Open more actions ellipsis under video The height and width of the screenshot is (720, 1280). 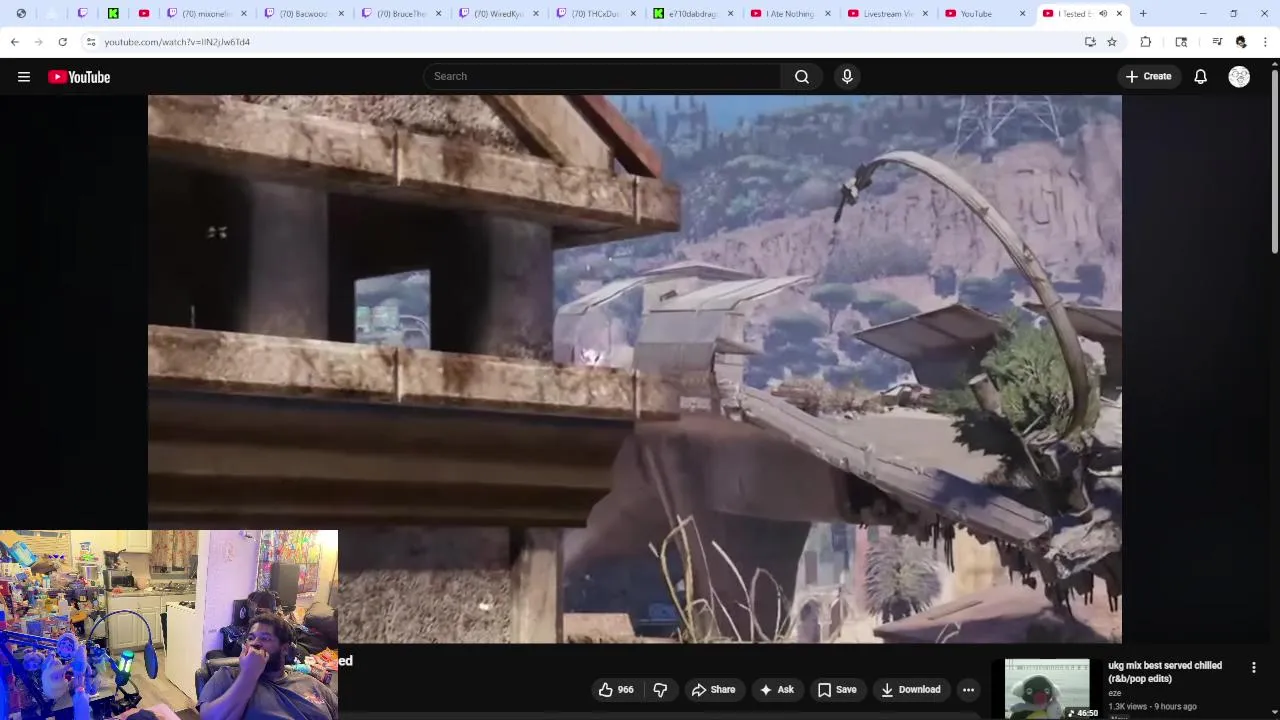(968, 689)
